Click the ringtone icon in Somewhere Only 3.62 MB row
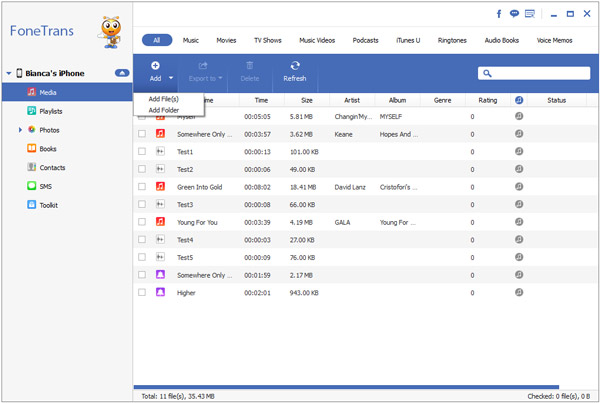 519,134
